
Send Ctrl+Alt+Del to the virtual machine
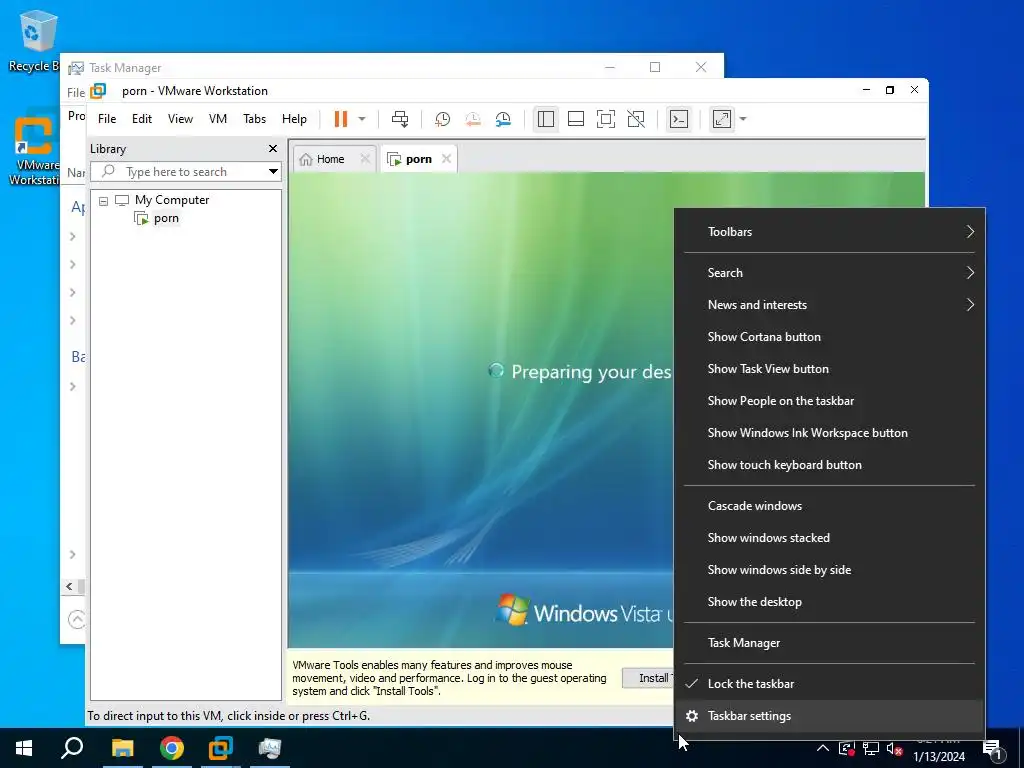pos(400,119)
